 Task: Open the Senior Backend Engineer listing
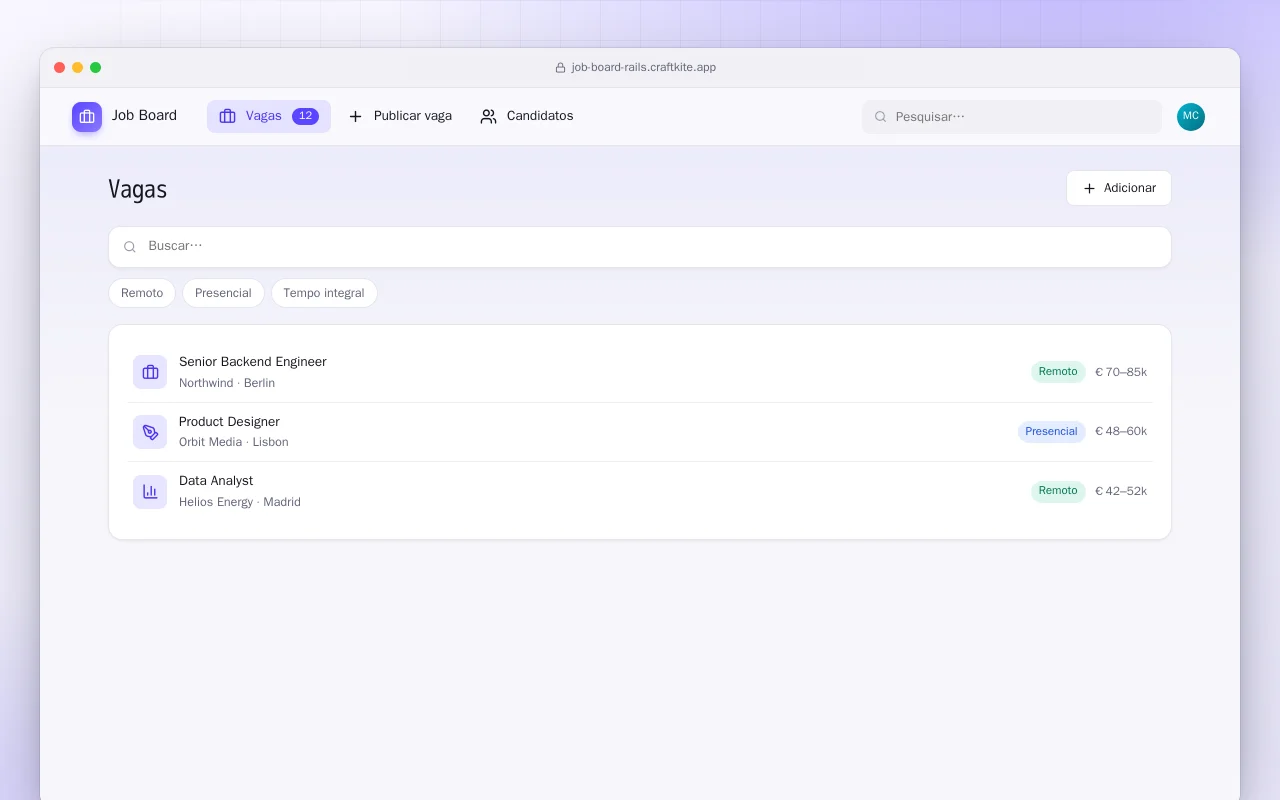click(x=640, y=372)
